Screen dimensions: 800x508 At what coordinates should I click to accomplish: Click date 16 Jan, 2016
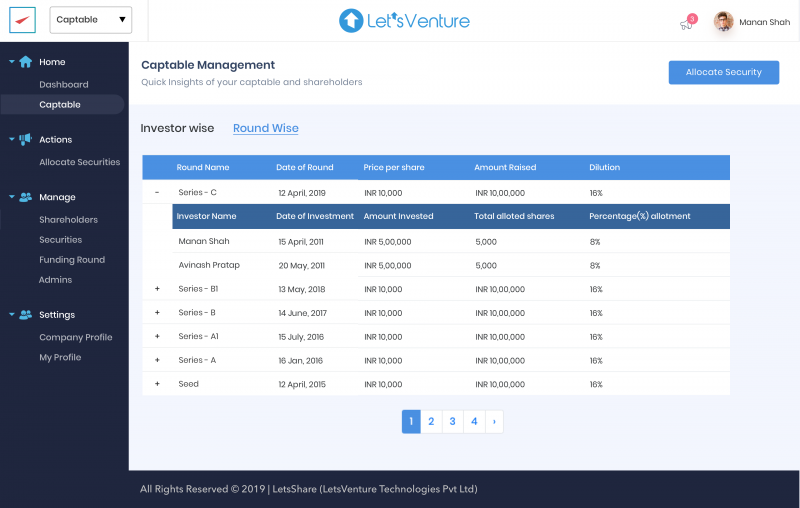click(x=301, y=361)
